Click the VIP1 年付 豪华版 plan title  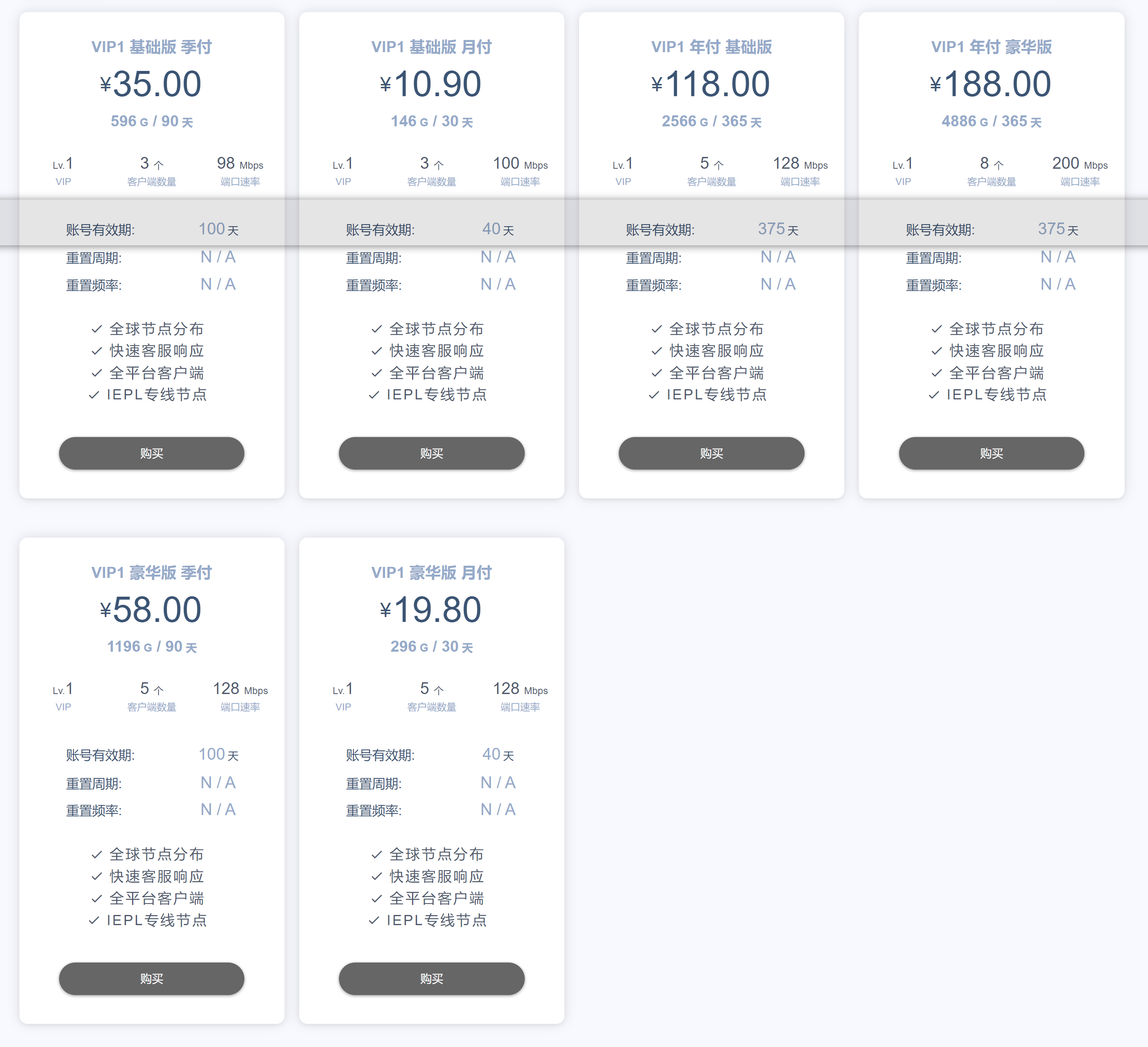click(x=991, y=47)
